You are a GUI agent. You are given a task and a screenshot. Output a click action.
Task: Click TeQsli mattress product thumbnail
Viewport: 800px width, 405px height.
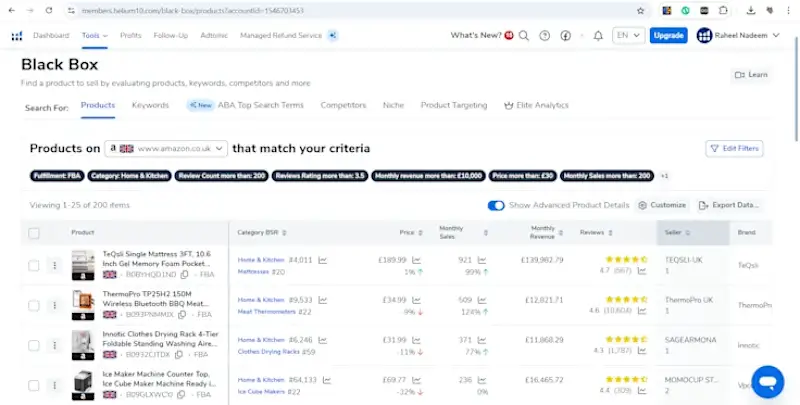click(x=83, y=265)
